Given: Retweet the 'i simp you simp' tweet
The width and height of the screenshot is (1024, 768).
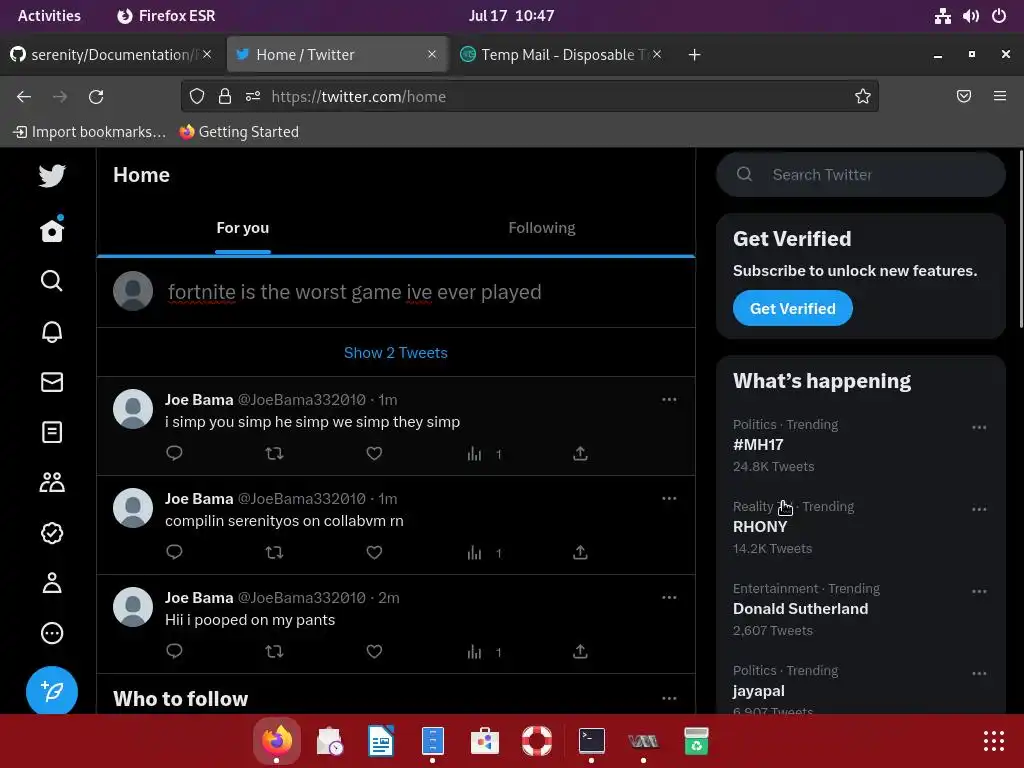Looking at the screenshot, I should (x=274, y=453).
